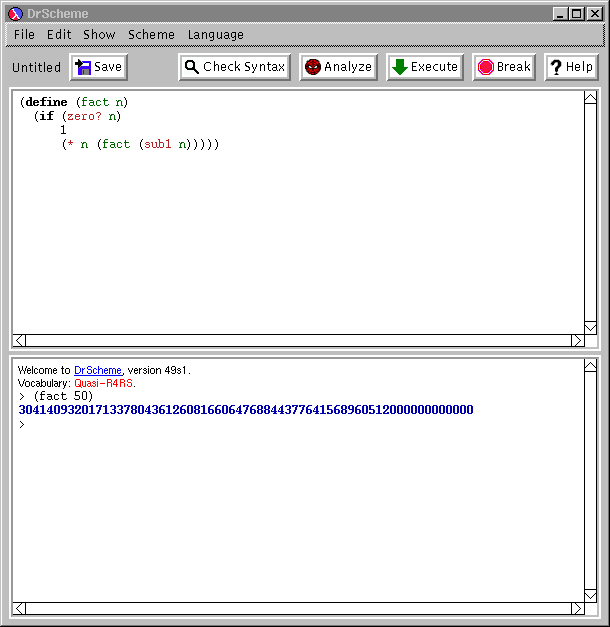
Task: Open the Scheme menu
Action: [x=151, y=34]
